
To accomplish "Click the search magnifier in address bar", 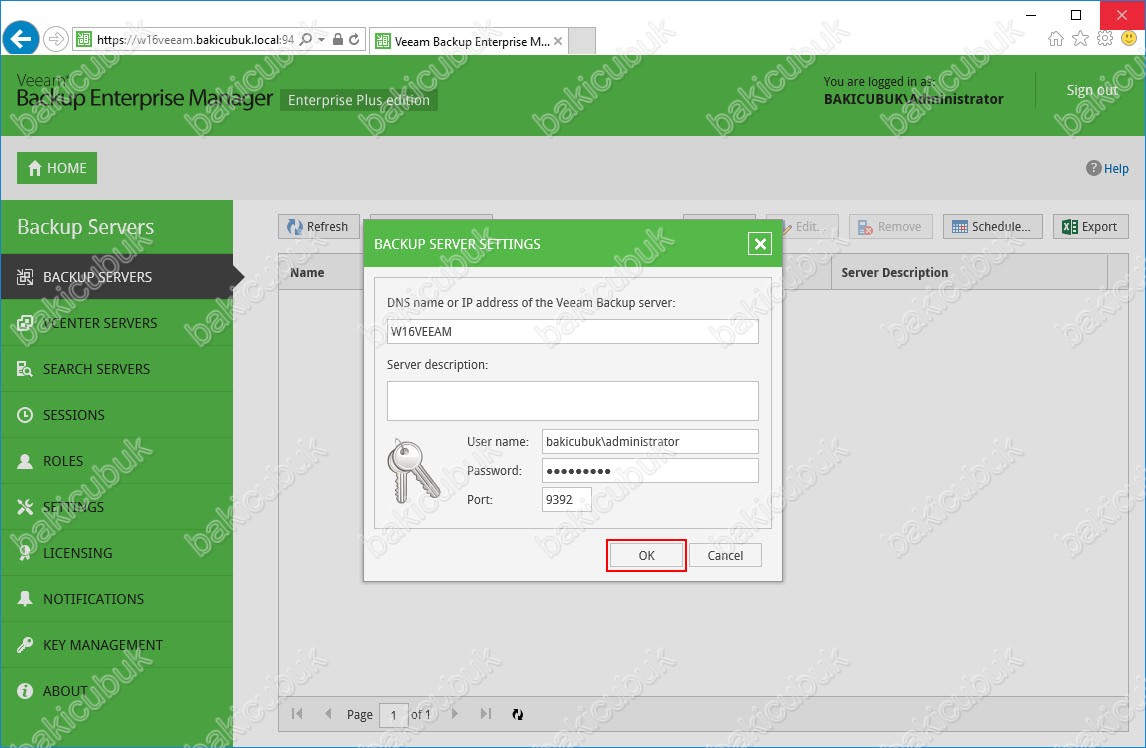I will click(306, 39).
